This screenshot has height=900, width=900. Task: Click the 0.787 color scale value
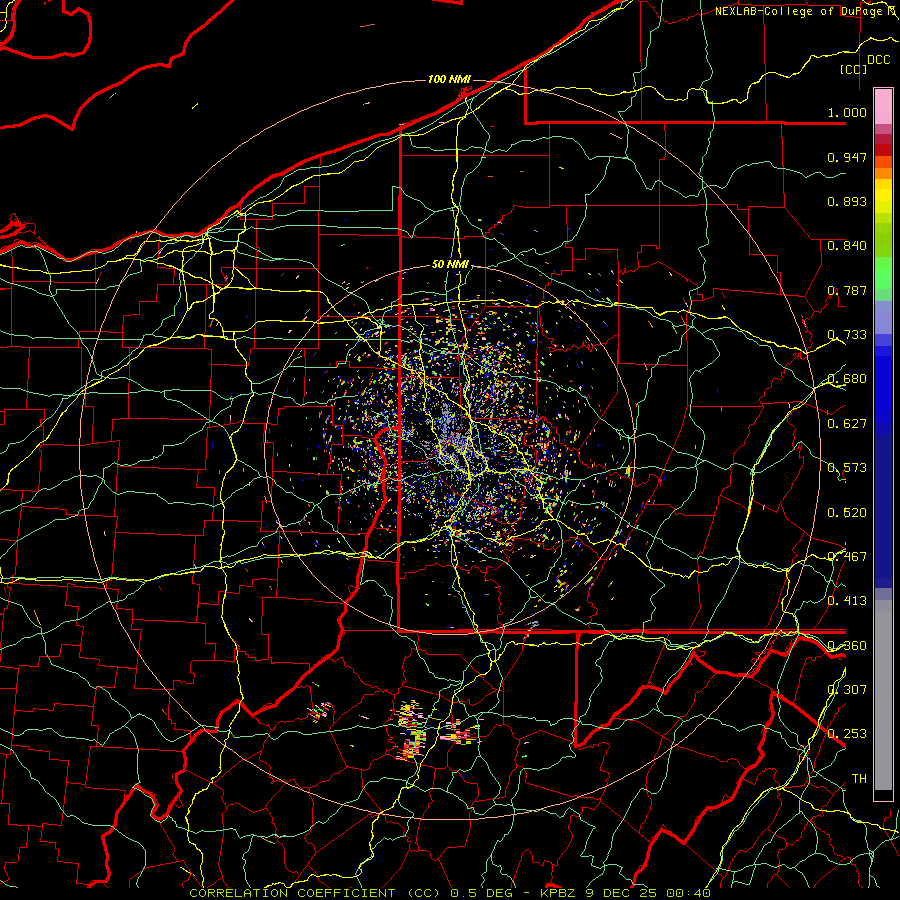pos(847,290)
